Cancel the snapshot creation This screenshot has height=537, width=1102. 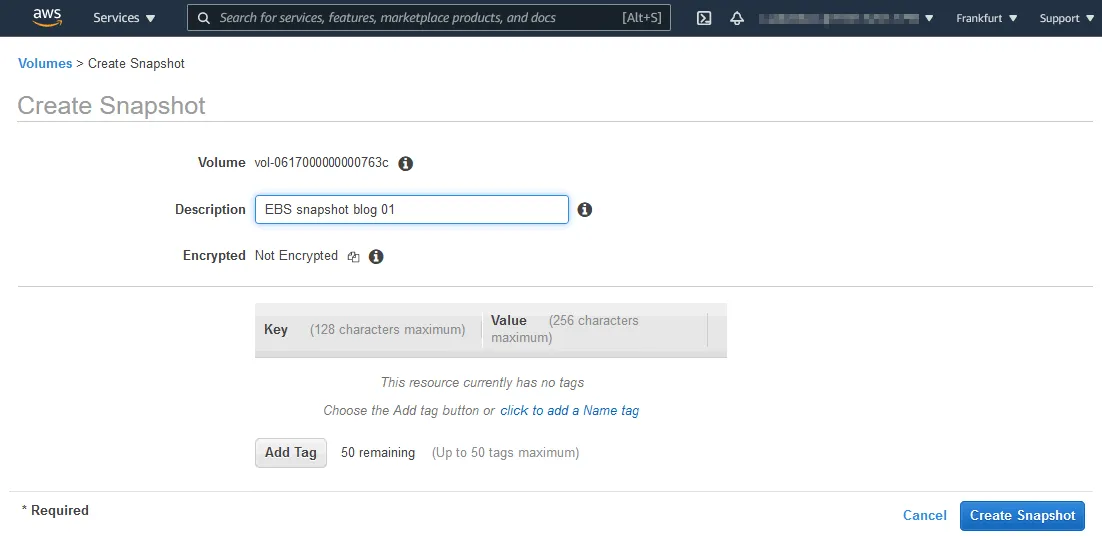click(x=924, y=515)
